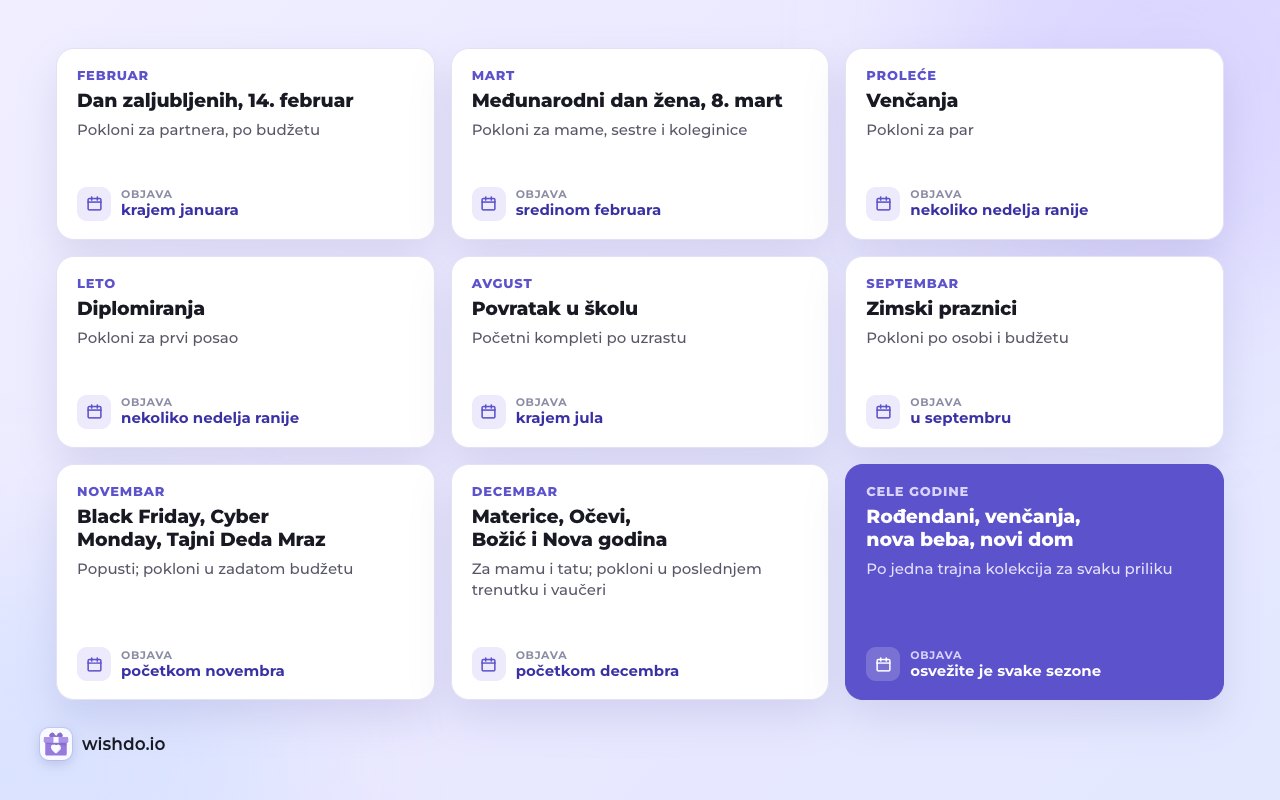Click the 'početkom decembra' publish date
Viewport: 1280px width, 800px height.
click(597, 671)
